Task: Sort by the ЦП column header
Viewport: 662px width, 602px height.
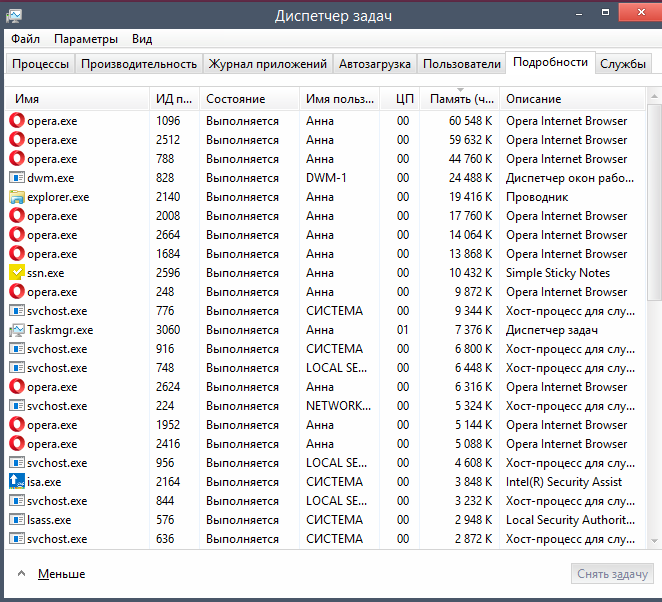Action: point(400,99)
